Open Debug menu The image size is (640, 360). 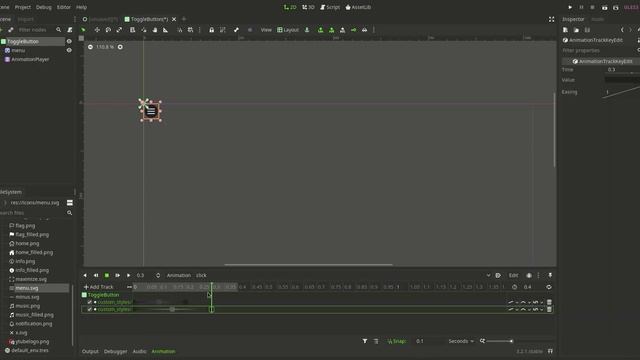click(x=44, y=7)
